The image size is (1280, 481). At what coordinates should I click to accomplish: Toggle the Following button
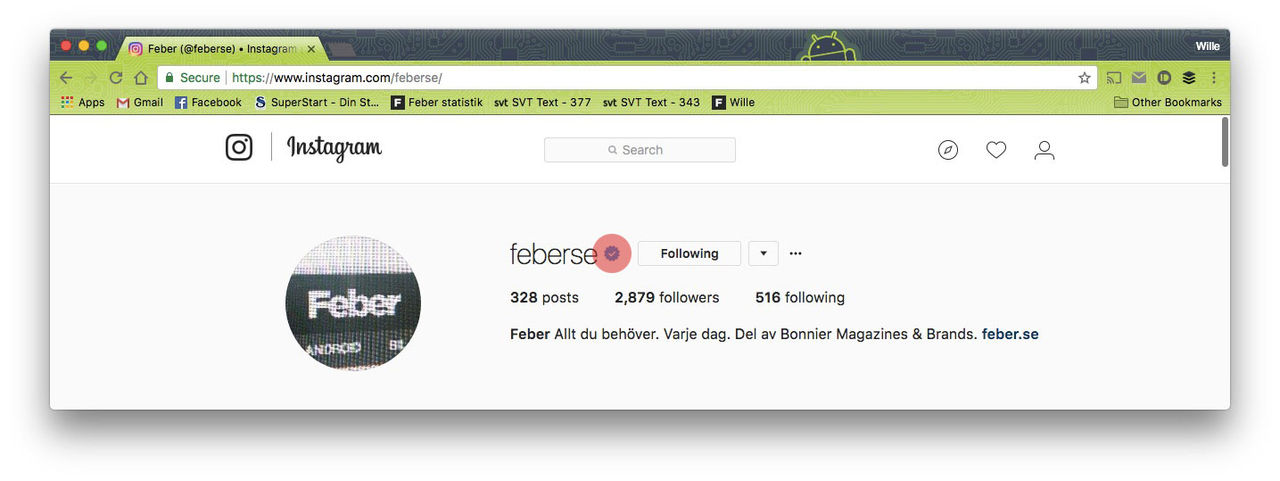pyautogui.click(x=689, y=253)
